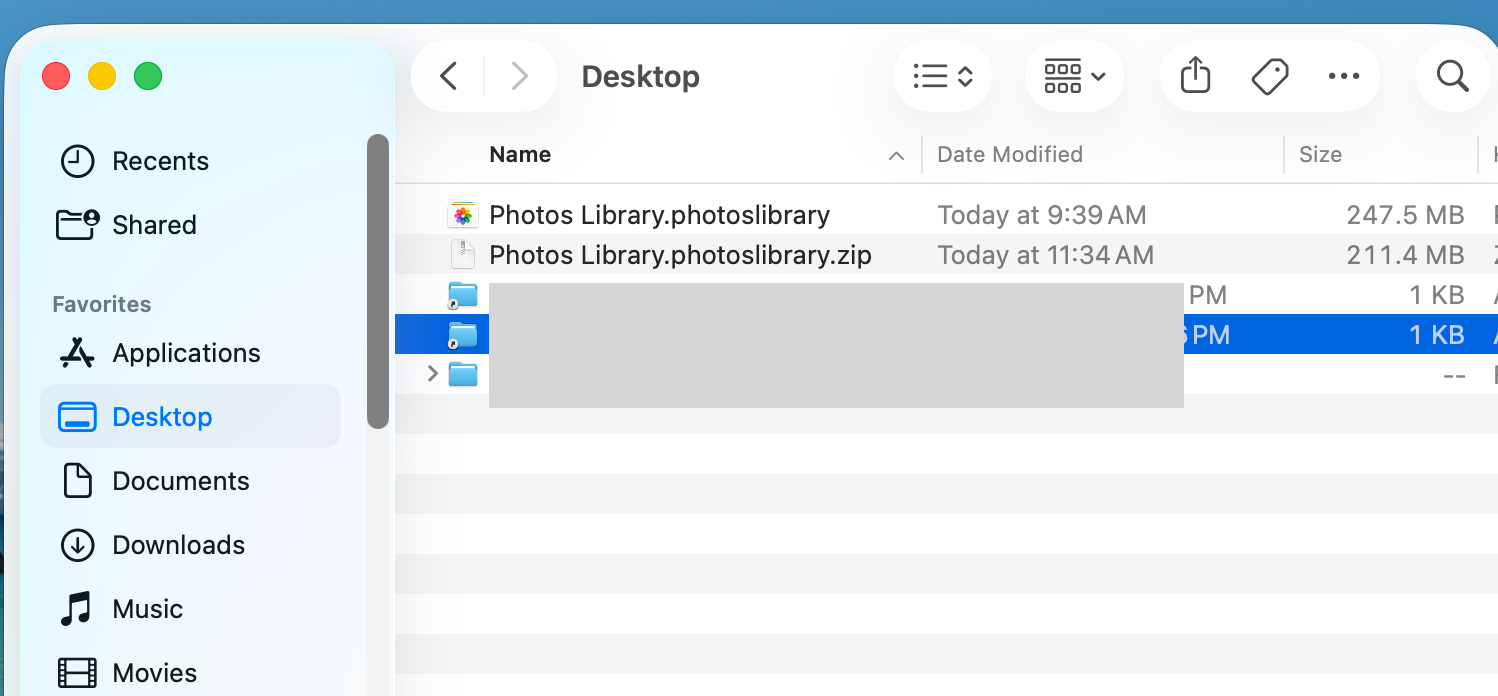Open the More actions ellipsis menu

coord(1344,76)
